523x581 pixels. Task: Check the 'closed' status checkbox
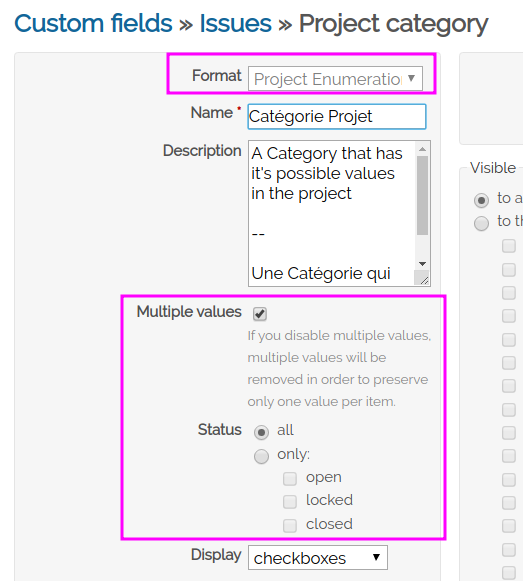click(x=290, y=525)
